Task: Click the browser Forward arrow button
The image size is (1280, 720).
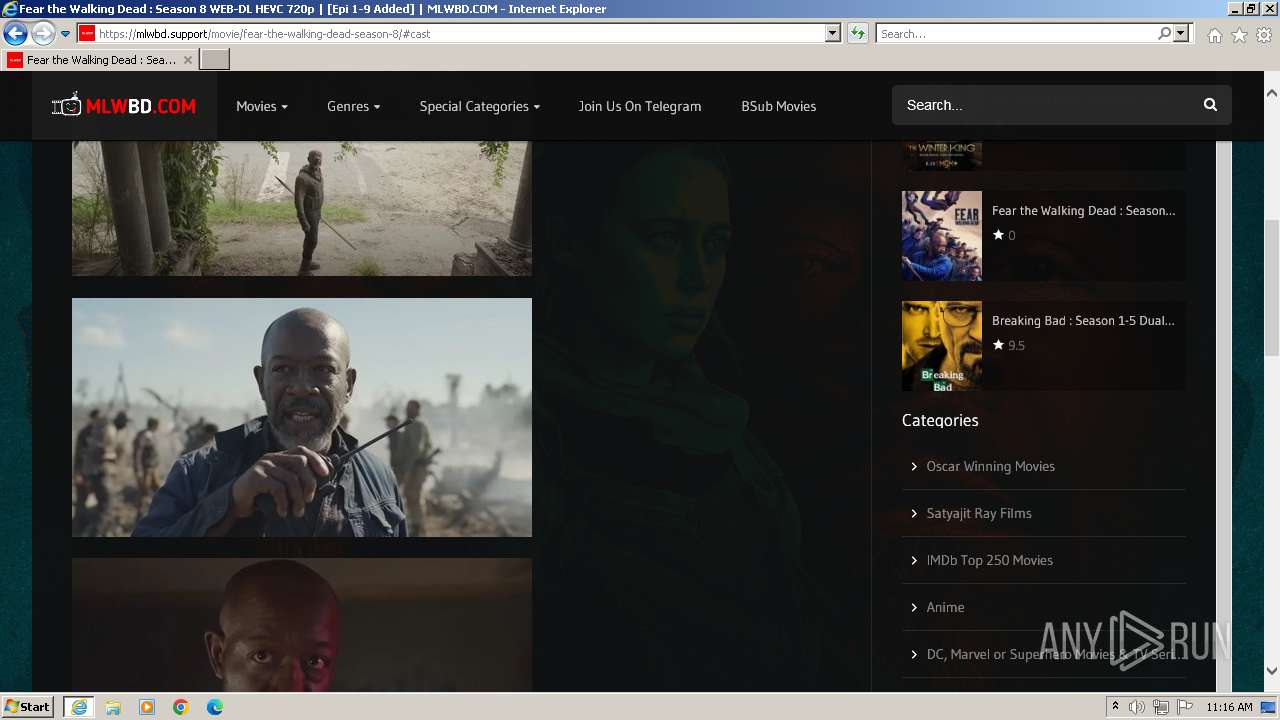Action: point(43,34)
